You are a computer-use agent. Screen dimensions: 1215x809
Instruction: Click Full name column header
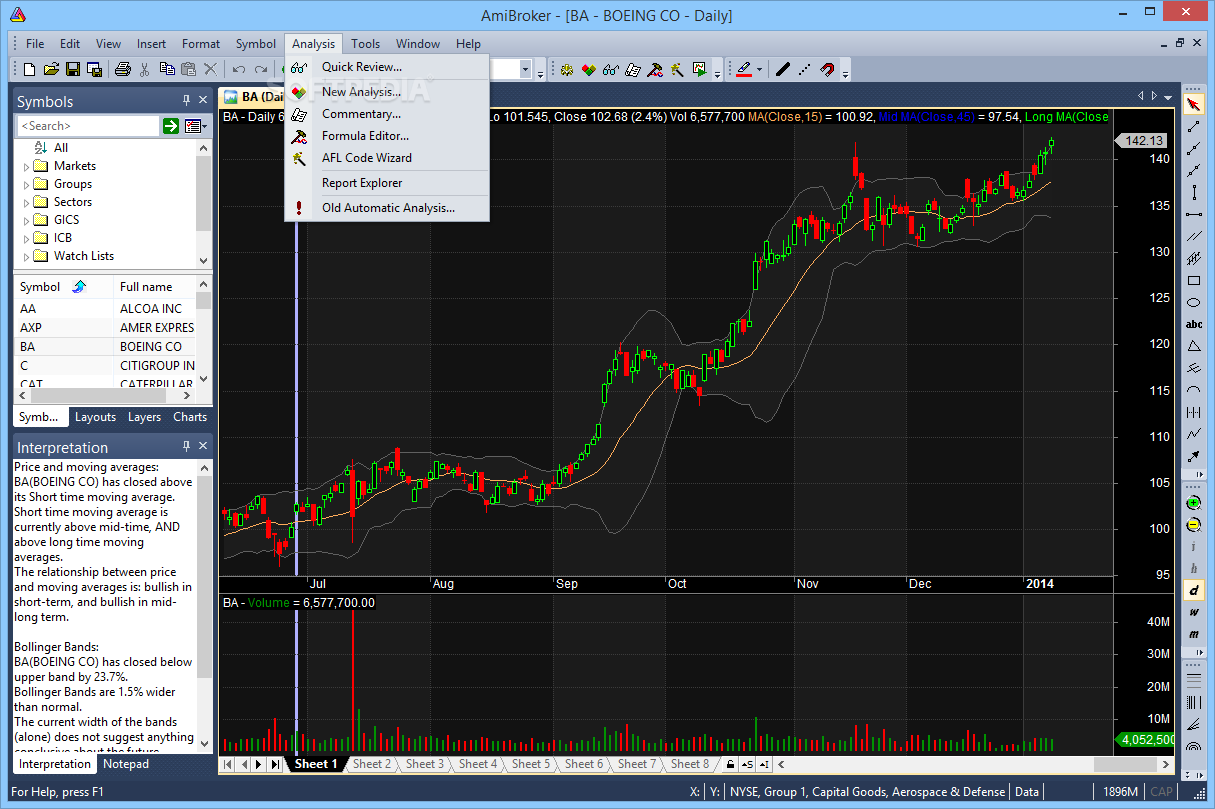click(154, 287)
